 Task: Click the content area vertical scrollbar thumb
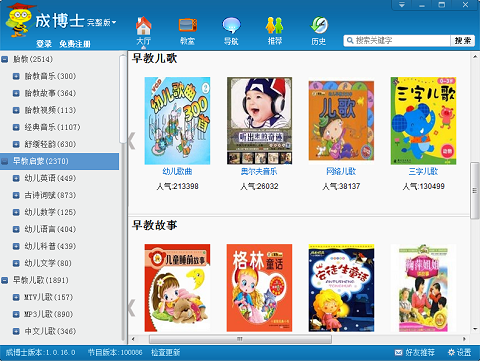pos(474,190)
